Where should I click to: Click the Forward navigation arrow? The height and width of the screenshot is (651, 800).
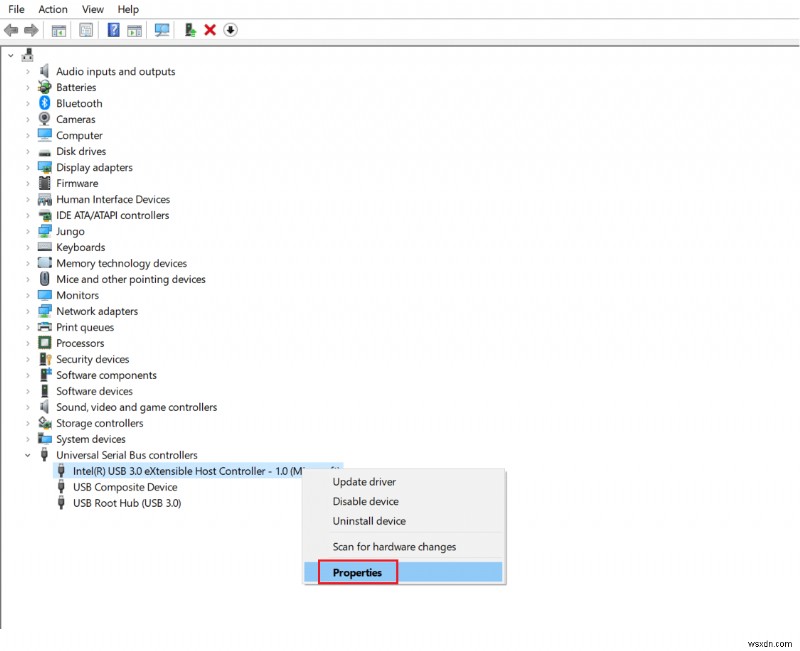click(x=31, y=30)
